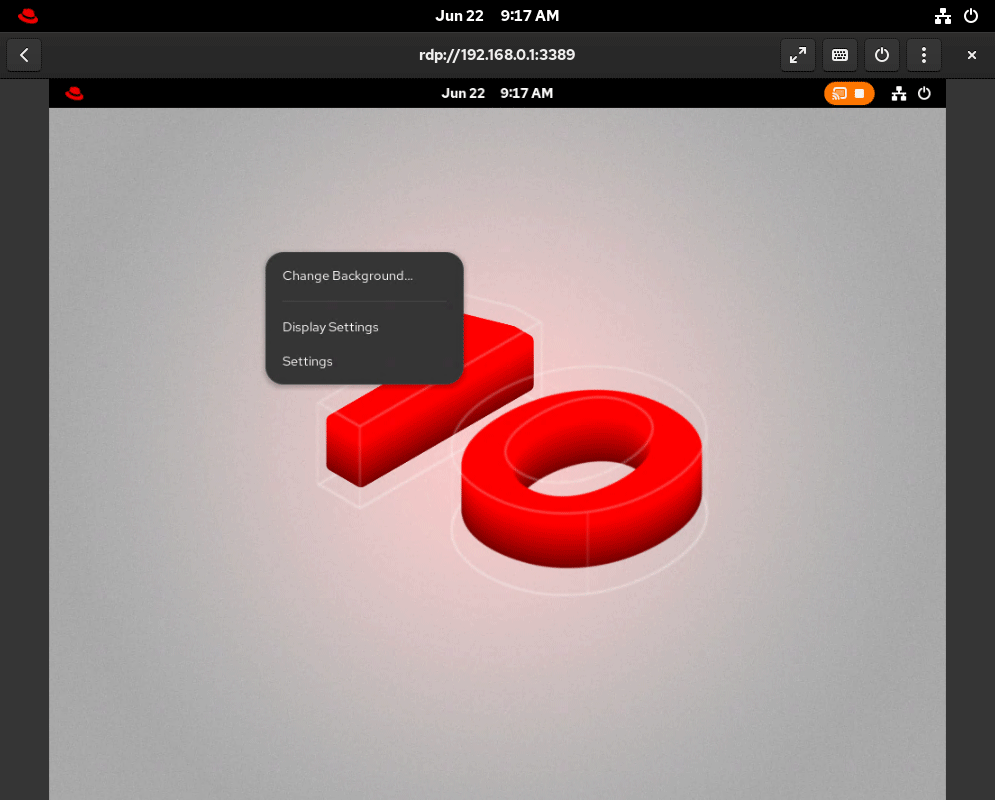Screen dimensions: 995x800
Task: Select Change Background from the context menu
Action: tap(364, 276)
